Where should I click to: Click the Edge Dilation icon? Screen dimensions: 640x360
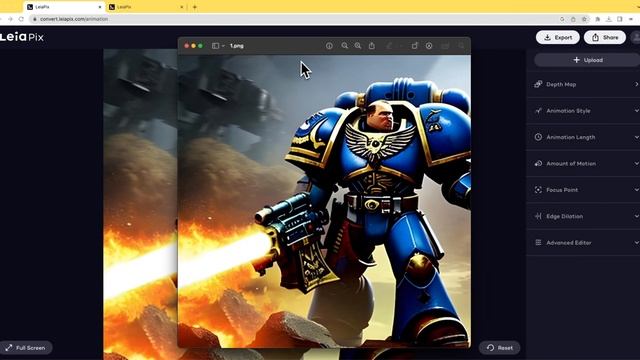(538, 216)
